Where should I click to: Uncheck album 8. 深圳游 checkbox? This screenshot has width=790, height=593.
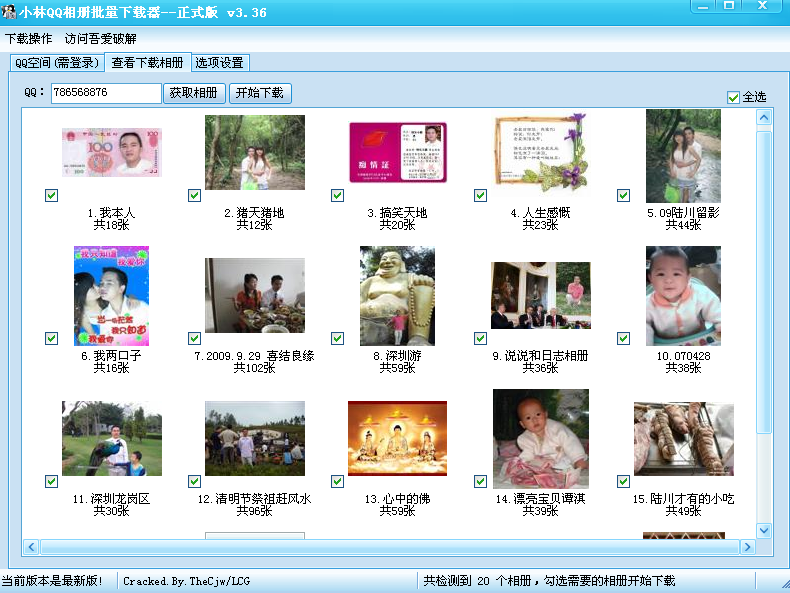click(338, 339)
